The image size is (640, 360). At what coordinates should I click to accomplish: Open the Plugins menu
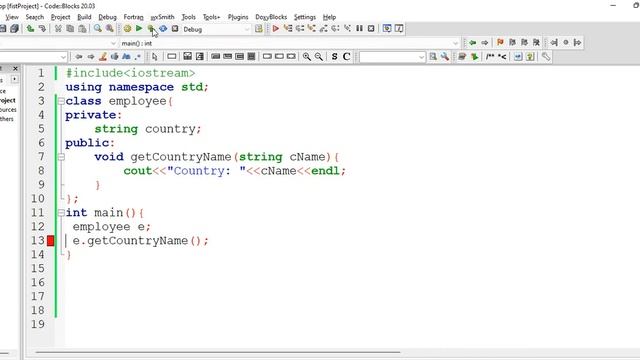click(238, 17)
